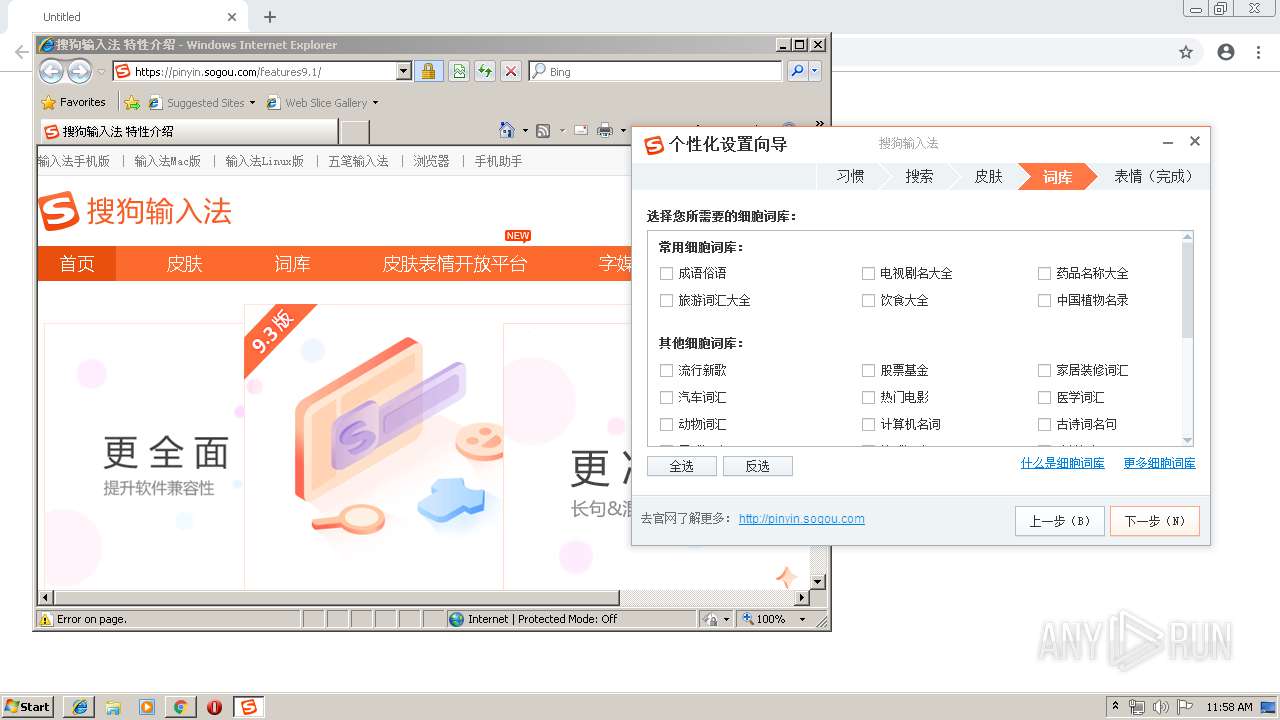Bookmark the page with Chrome star
This screenshot has width=1280, height=720.
[1186, 53]
